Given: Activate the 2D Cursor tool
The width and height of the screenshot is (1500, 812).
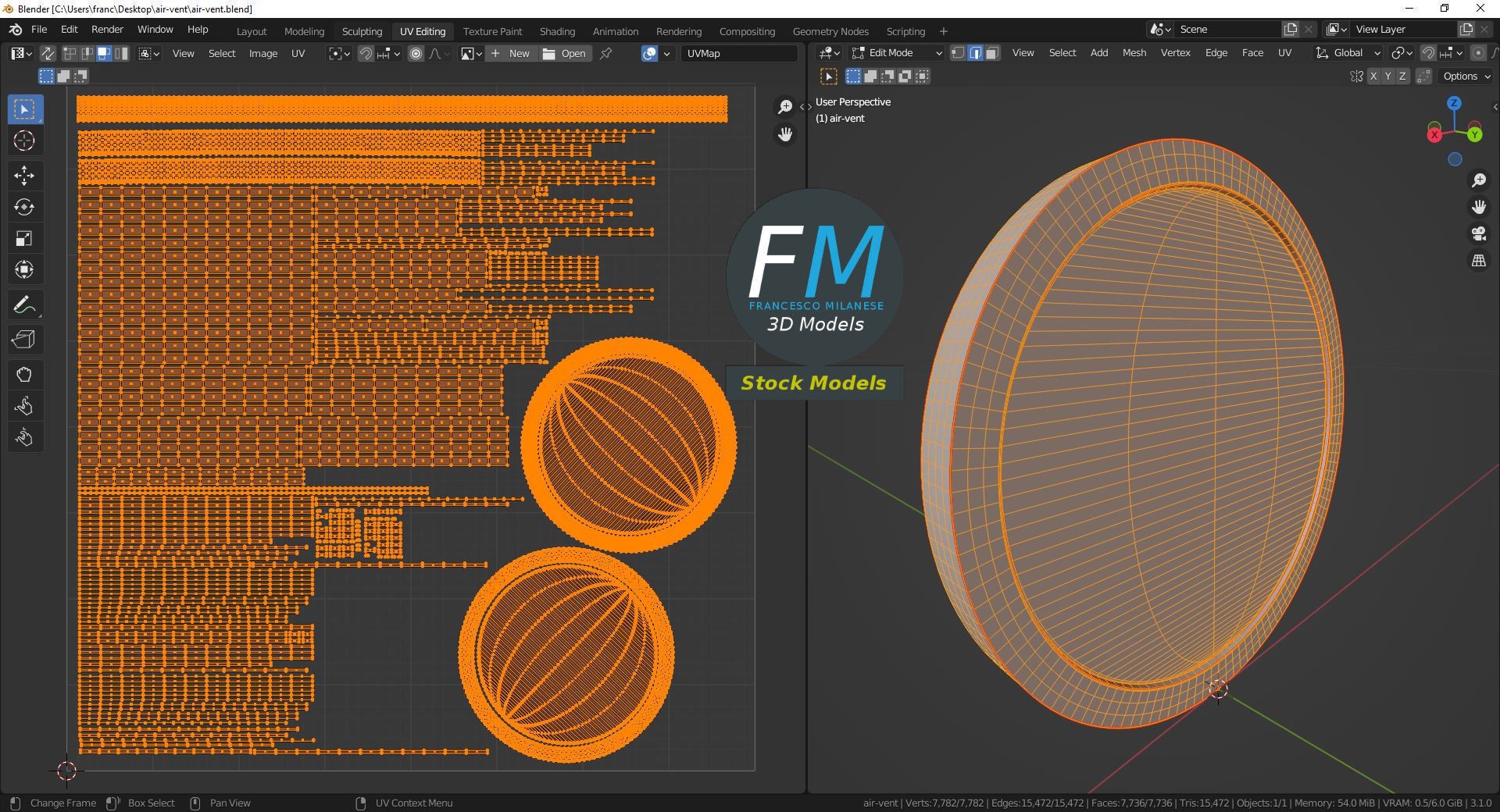Looking at the screenshot, I should pos(24,141).
